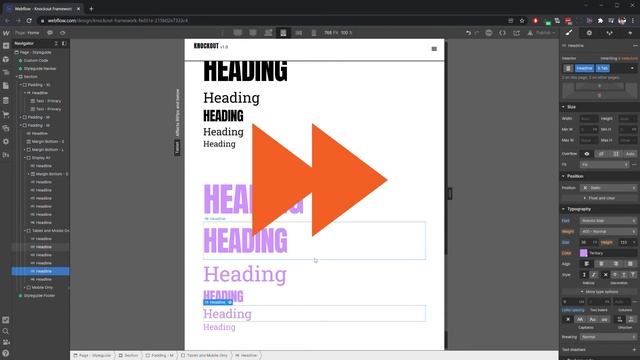The image size is (640, 360).
Task: Switch to the Style brush tab
Action: (569, 33)
